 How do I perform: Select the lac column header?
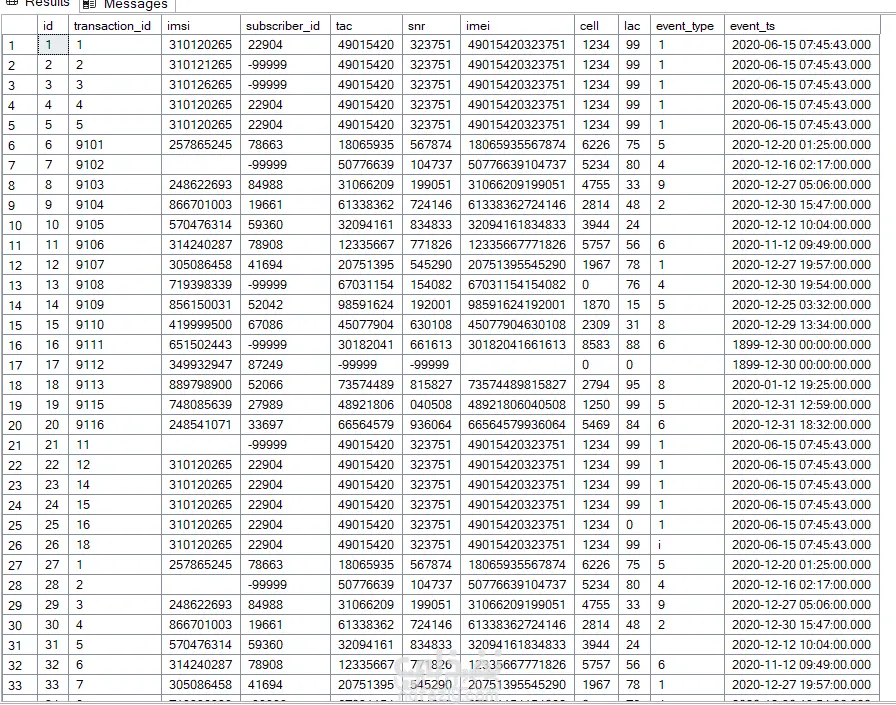point(634,26)
